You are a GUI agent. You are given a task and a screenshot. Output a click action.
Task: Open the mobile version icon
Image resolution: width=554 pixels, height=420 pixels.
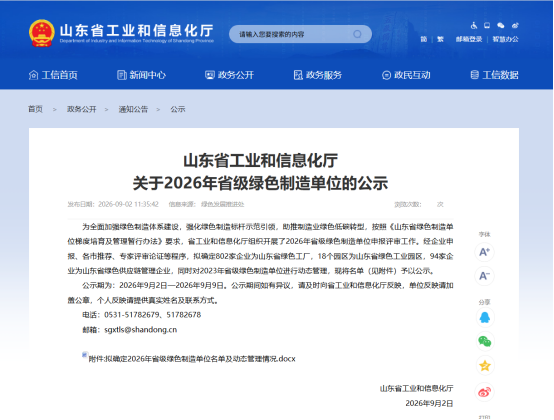click(x=487, y=25)
